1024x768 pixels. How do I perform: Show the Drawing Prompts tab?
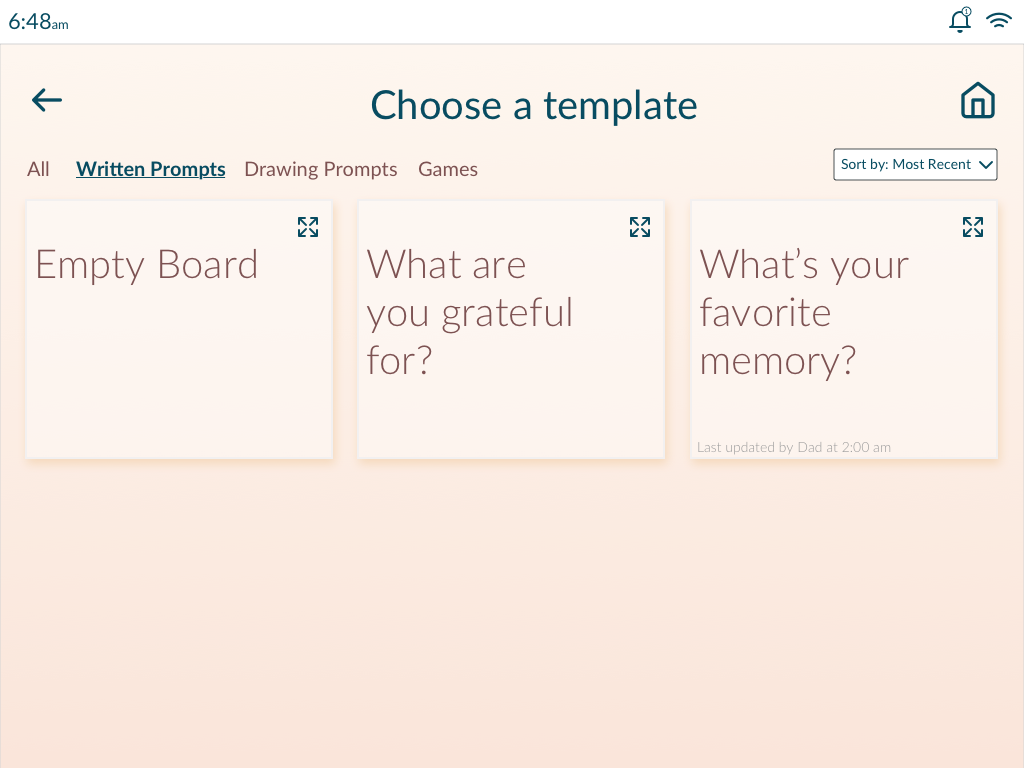click(321, 169)
